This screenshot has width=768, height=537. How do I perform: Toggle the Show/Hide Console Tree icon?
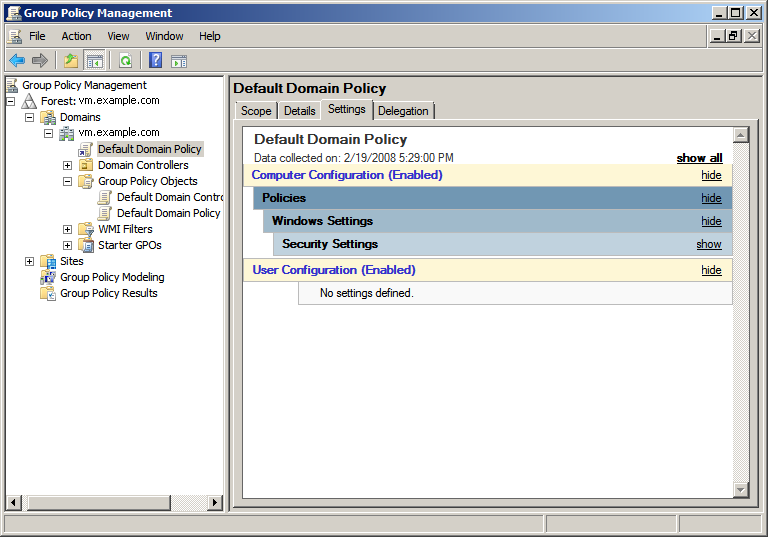[95, 61]
